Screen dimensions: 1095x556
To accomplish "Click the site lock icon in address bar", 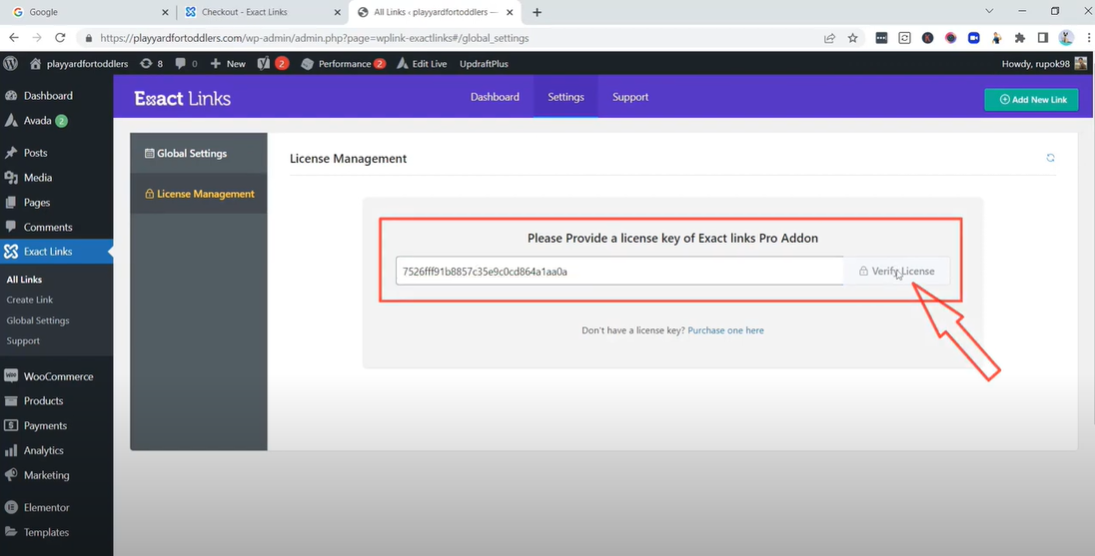I will coord(88,38).
